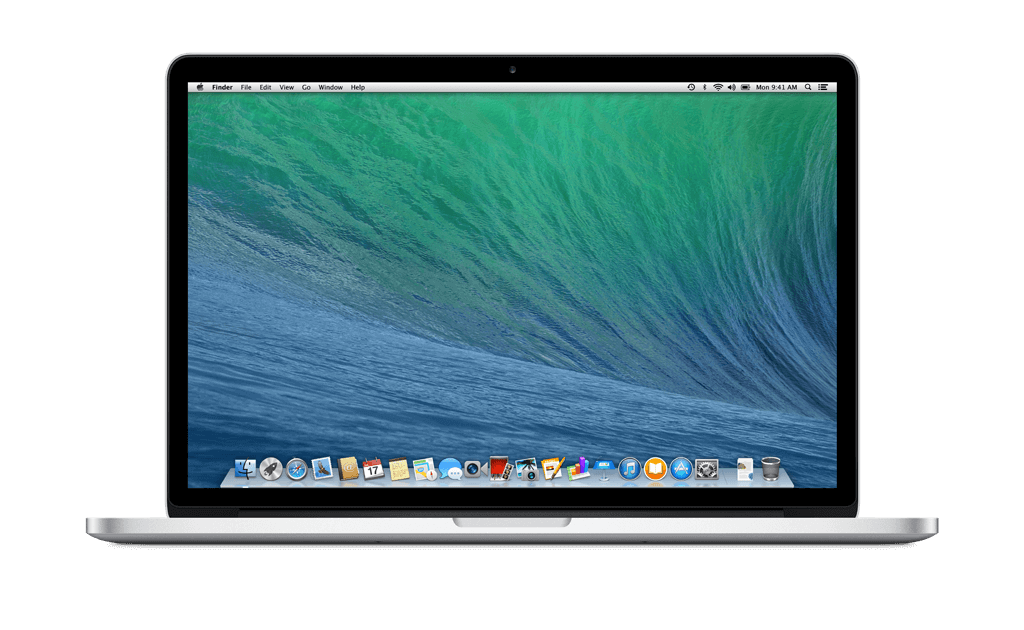The image size is (1024, 630).
Task: Open Notification Center list icon
Action: tap(824, 87)
